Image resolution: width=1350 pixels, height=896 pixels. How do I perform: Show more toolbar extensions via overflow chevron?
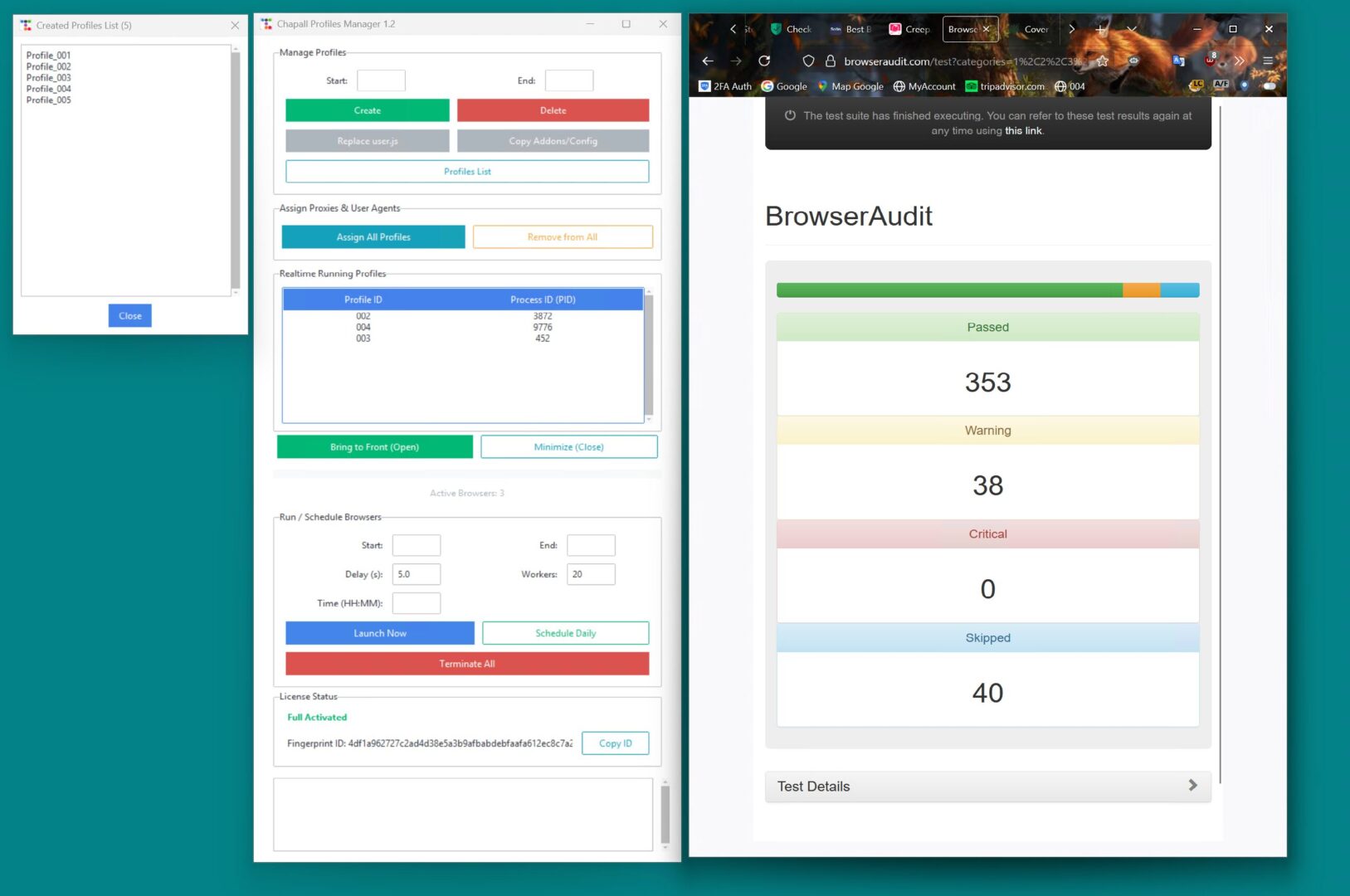pos(1240,61)
